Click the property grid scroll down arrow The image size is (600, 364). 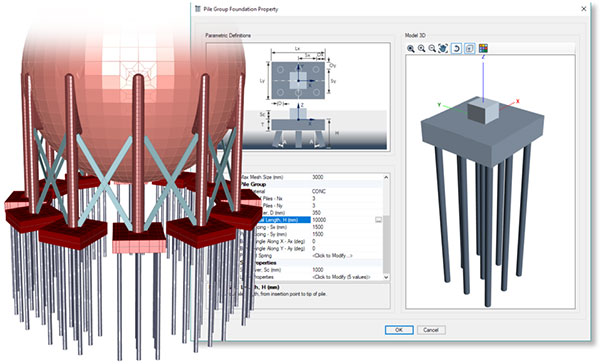coord(386,277)
